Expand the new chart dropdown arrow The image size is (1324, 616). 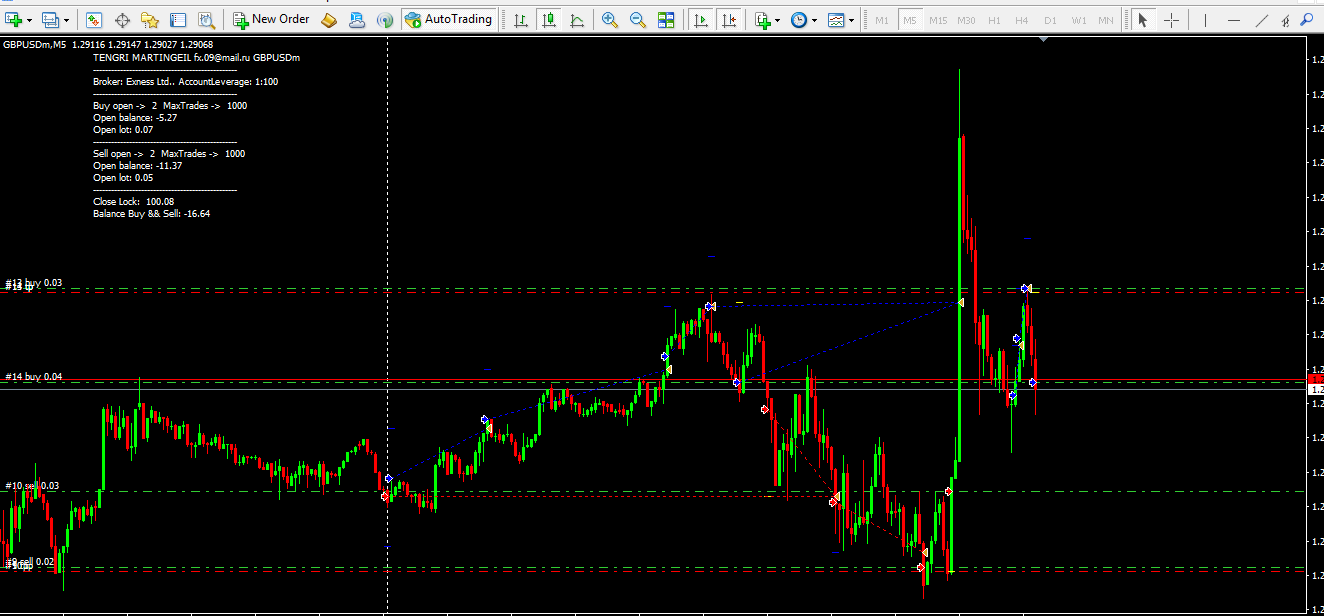[30, 20]
